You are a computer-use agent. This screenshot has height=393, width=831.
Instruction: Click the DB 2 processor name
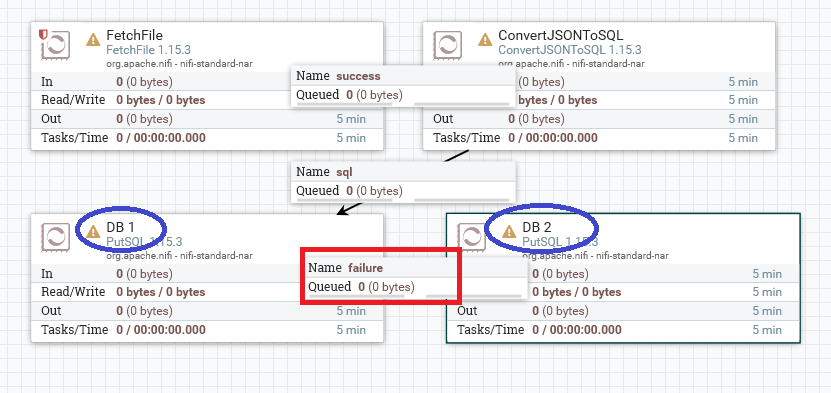537,227
